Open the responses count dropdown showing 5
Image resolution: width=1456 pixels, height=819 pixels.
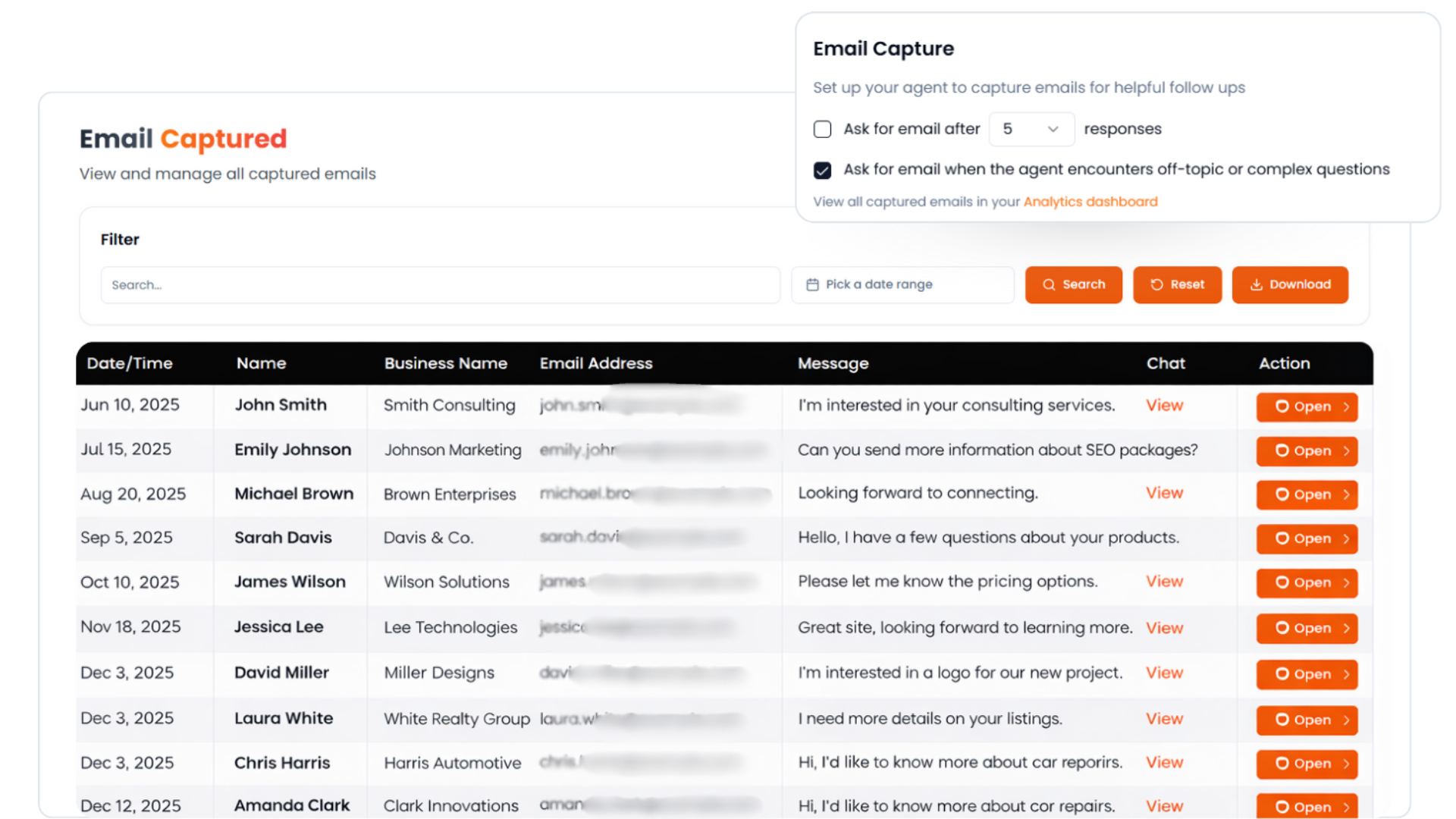click(x=1031, y=129)
